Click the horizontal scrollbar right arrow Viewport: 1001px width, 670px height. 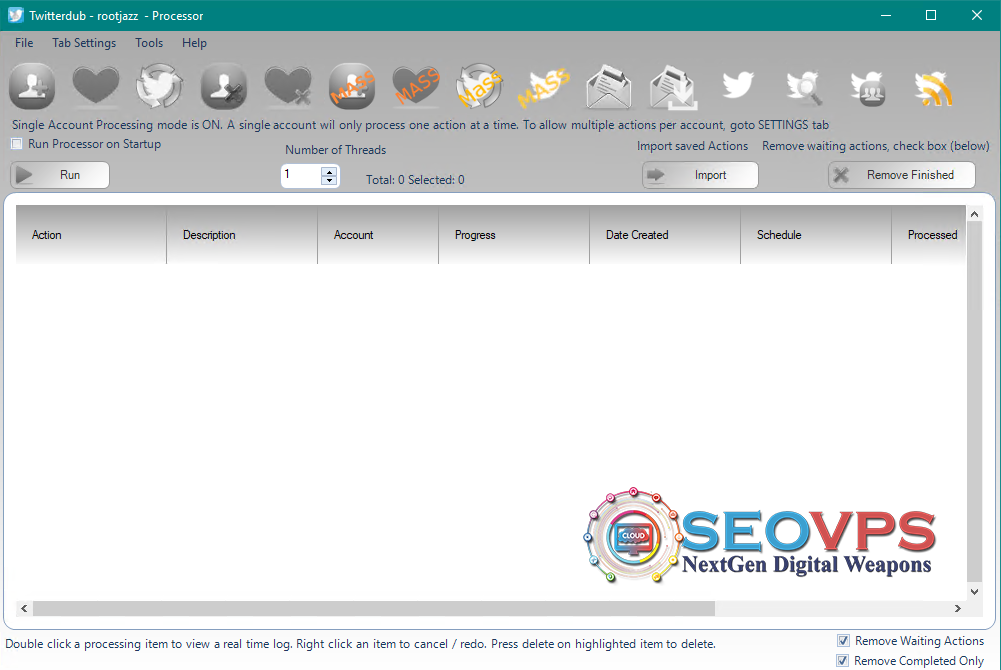(958, 608)
